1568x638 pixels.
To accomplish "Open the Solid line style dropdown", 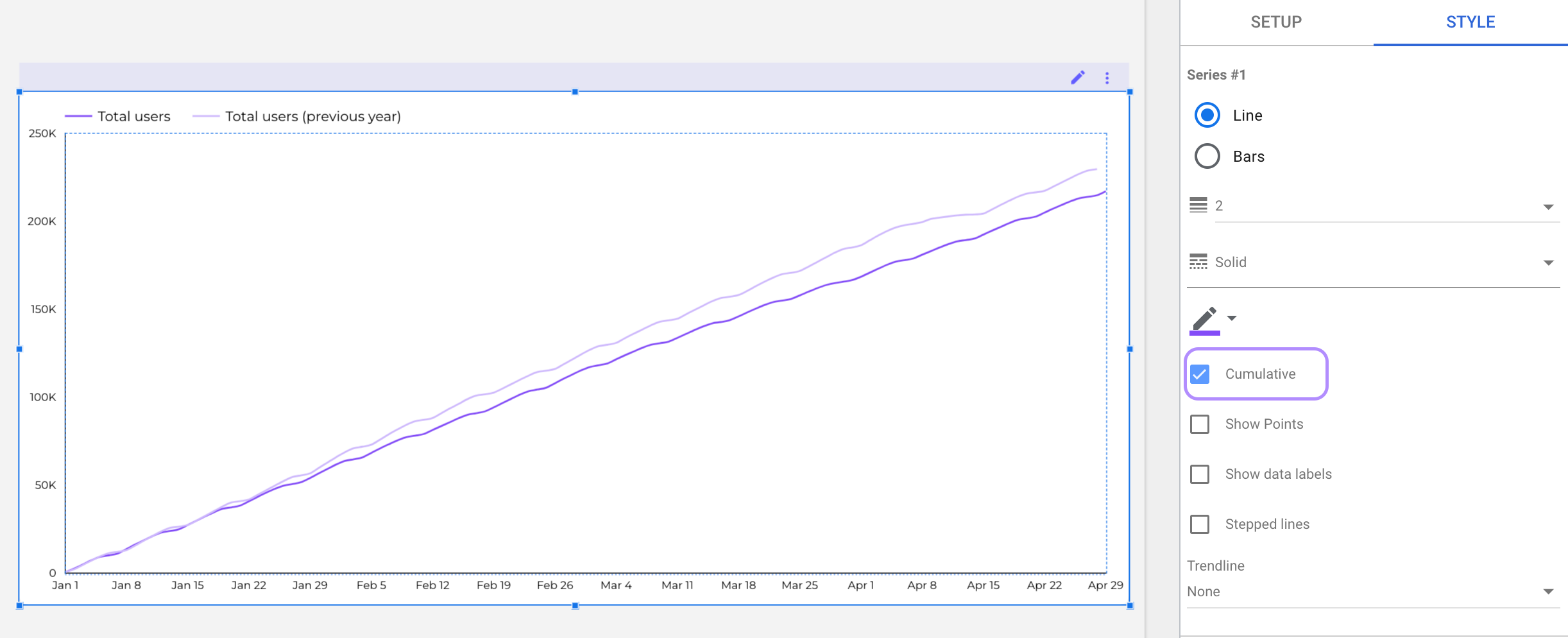I will [x=1387, y=263].
